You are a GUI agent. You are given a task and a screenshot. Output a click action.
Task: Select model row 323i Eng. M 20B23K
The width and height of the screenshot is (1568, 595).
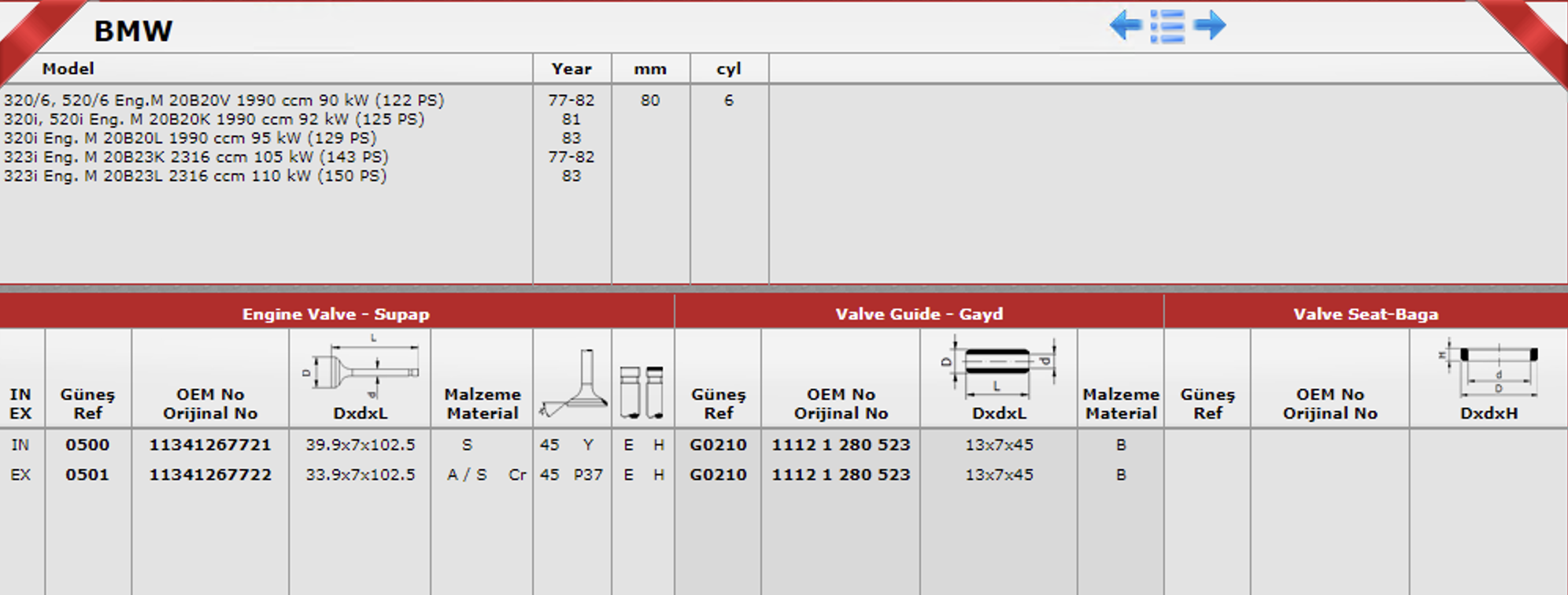(196, 157)
